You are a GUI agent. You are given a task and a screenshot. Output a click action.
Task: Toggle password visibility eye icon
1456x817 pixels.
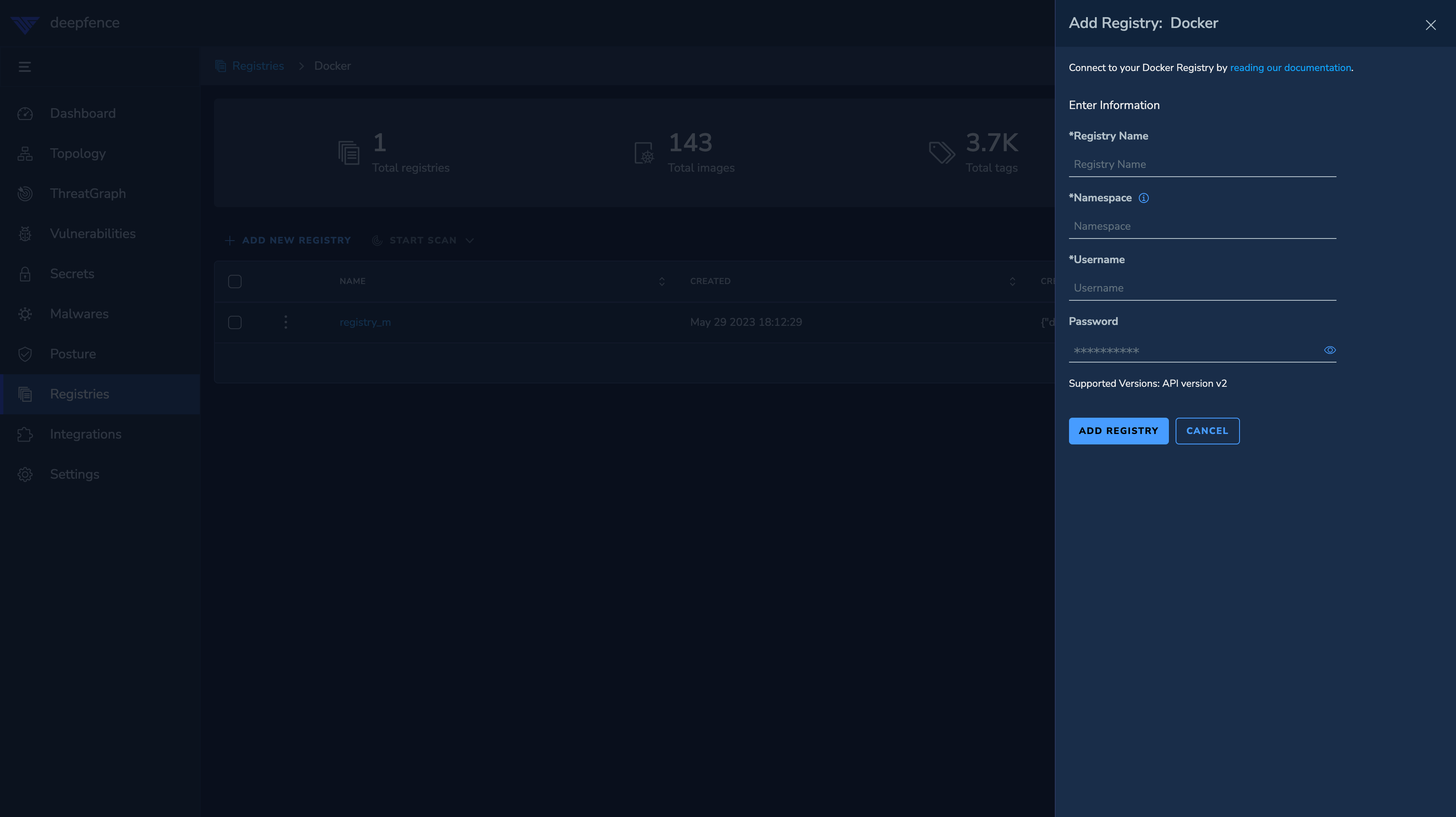[1330, 350]
